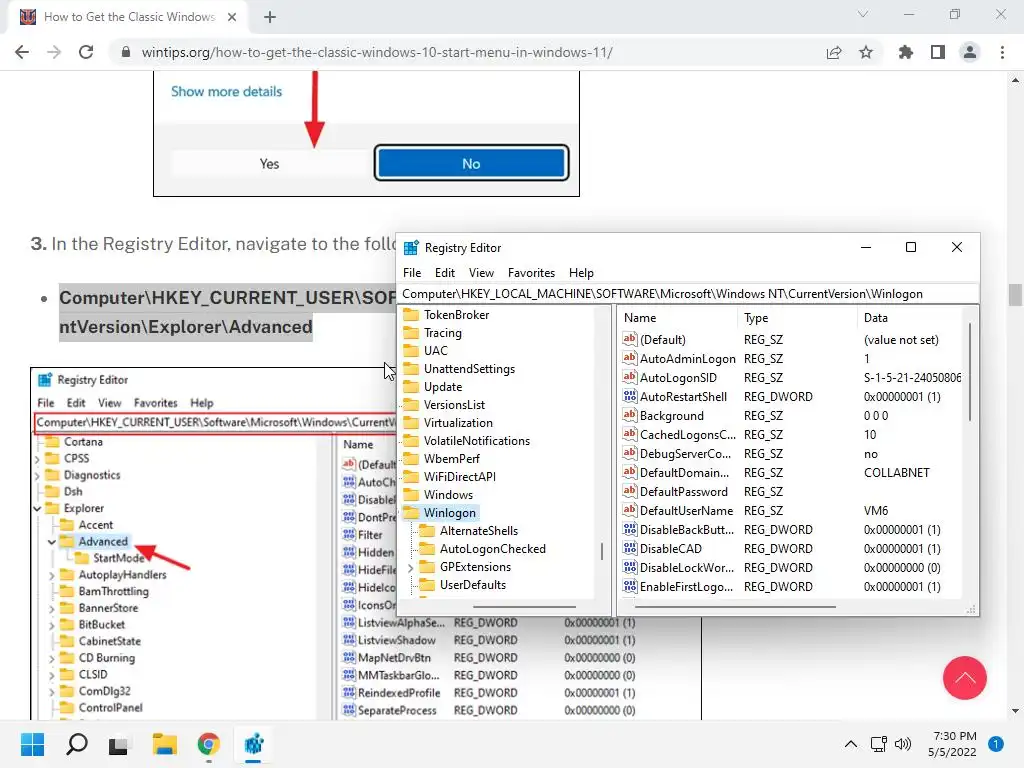Select the DisableCAD value
The image size is (1024, 768).
click(x=671, y=549)
